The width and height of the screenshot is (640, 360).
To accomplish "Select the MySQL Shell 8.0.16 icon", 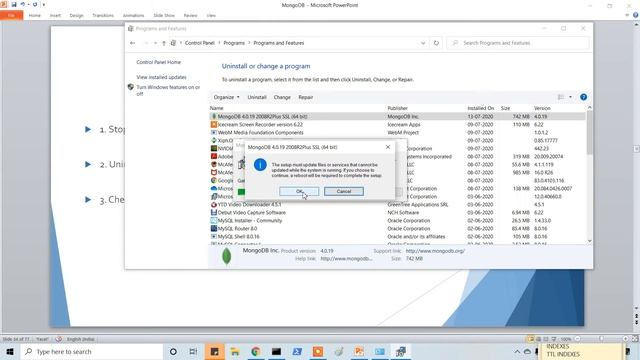I will click(x=213, y=236).
